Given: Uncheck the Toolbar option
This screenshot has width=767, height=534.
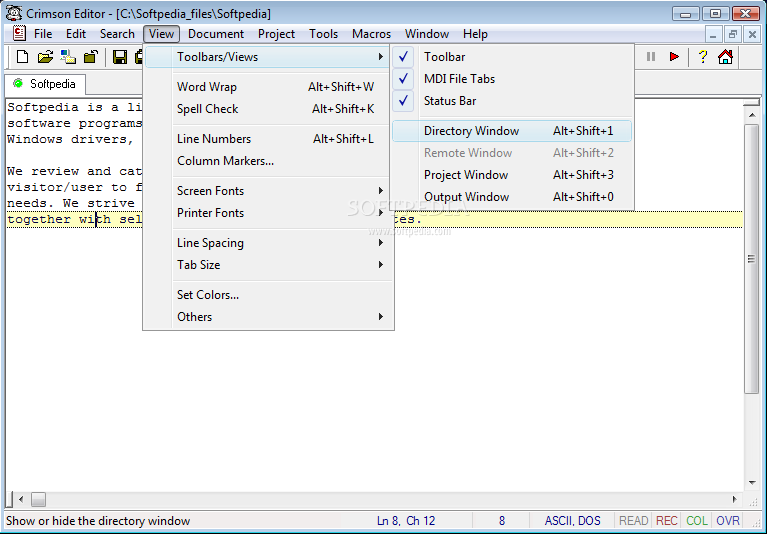Looking at the screenshot, I should coord(511,57).
